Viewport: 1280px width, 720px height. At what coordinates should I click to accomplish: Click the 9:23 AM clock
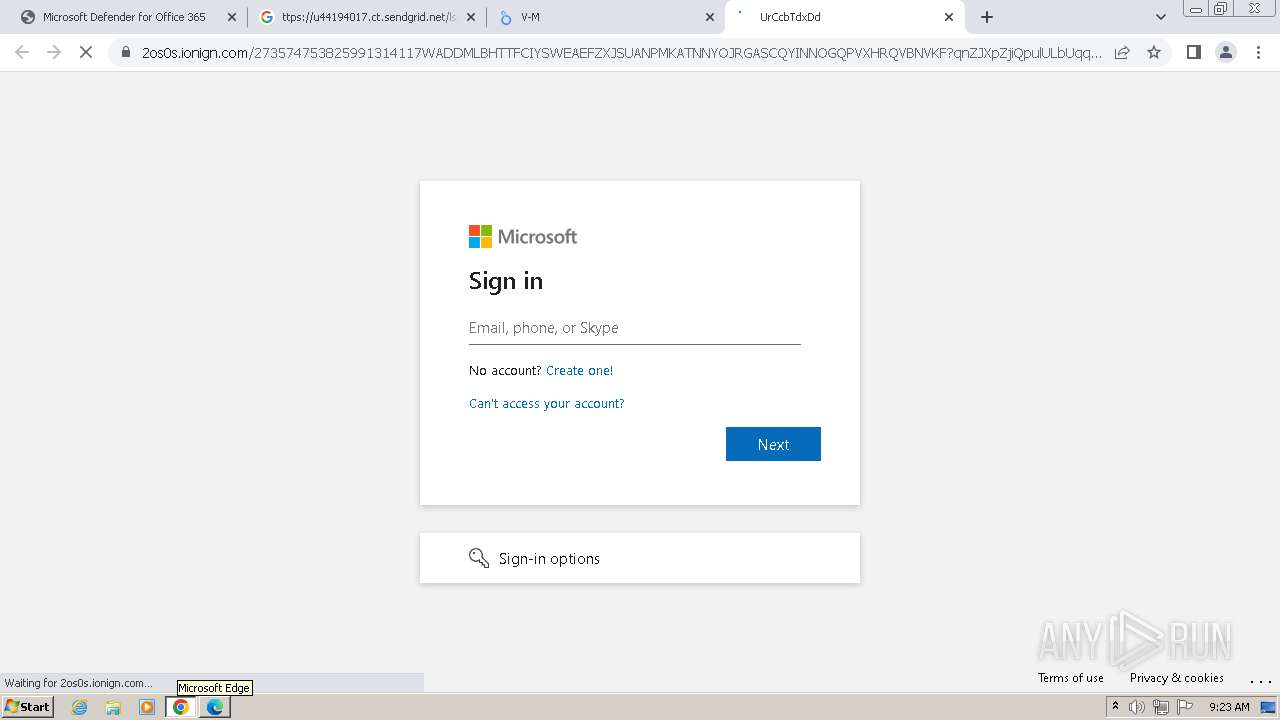tap(1229, 707)
